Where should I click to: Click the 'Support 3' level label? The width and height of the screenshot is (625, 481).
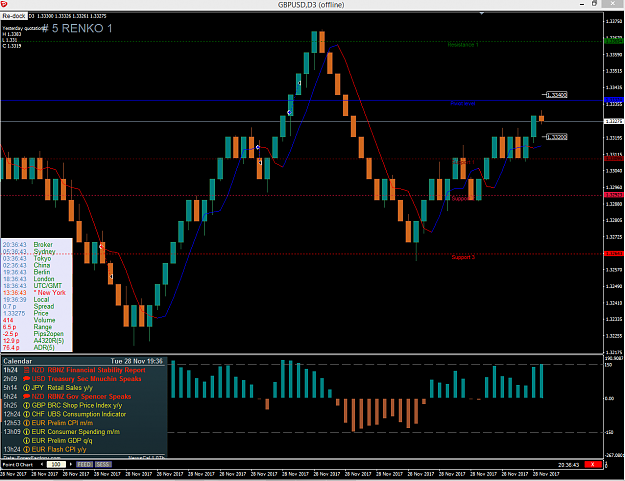pyautogui.click(x=463, y=257)
